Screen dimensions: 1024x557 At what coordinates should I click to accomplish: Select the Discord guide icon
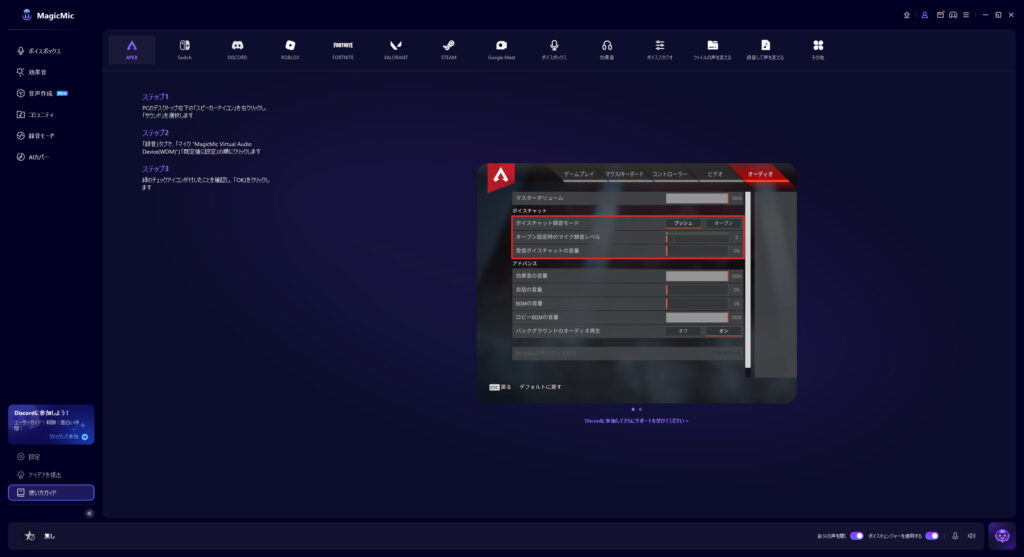coord(237,49)
